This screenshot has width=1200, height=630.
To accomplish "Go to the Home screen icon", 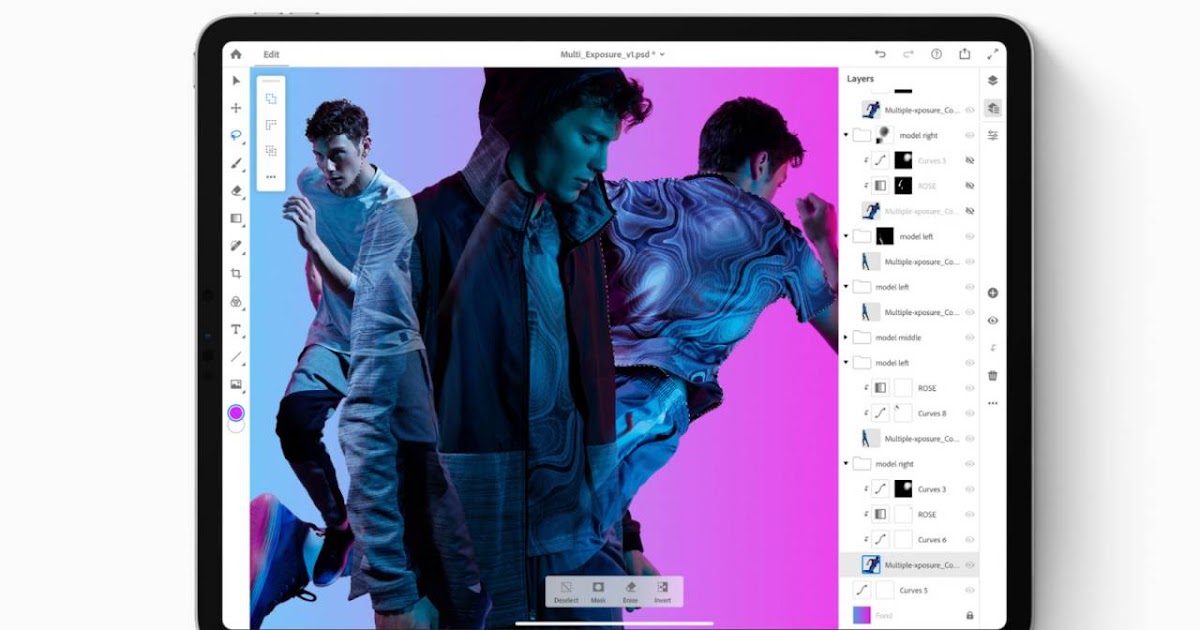I will (236, 54).
